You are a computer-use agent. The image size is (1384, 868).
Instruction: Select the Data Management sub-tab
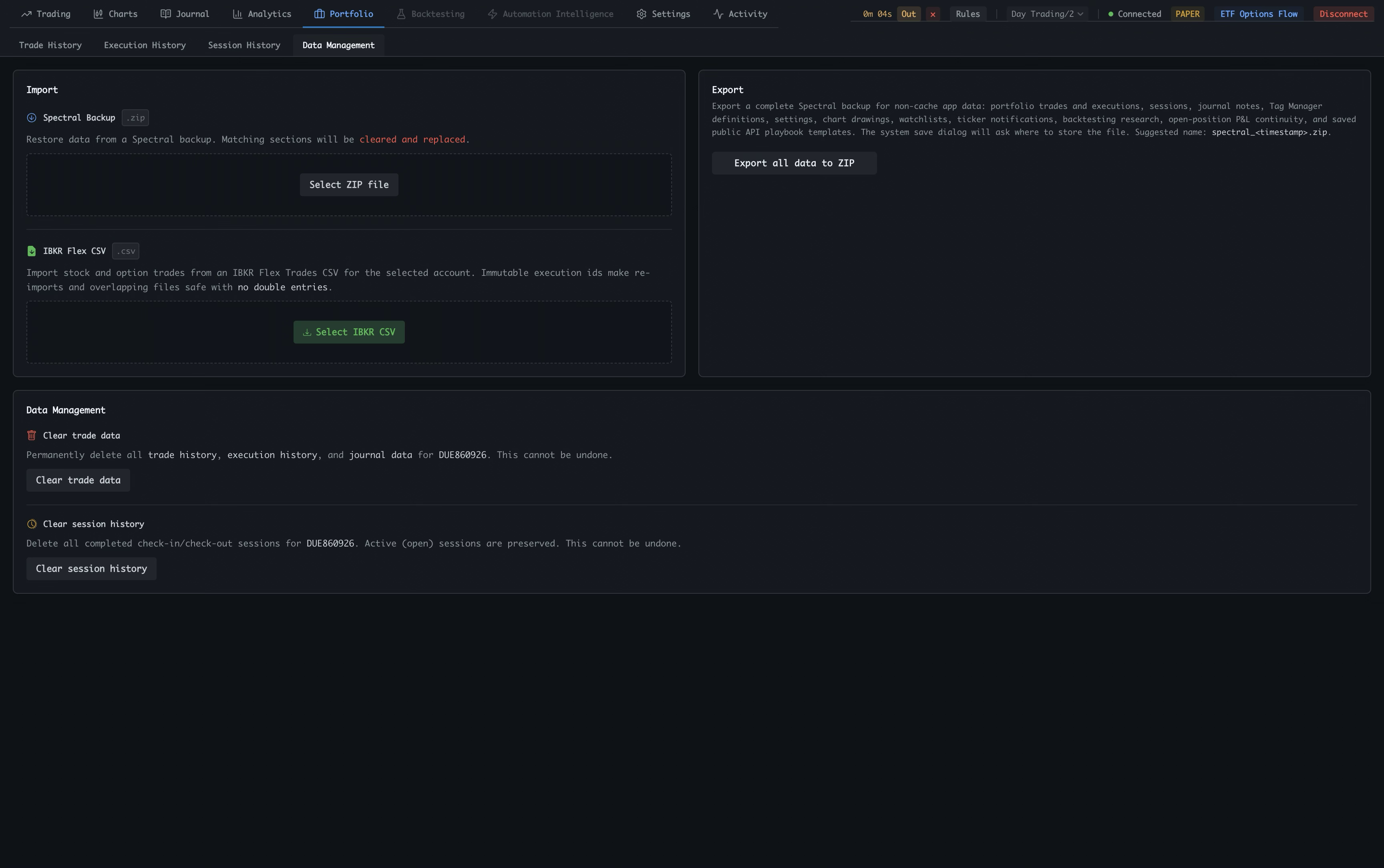coord(339,45)
